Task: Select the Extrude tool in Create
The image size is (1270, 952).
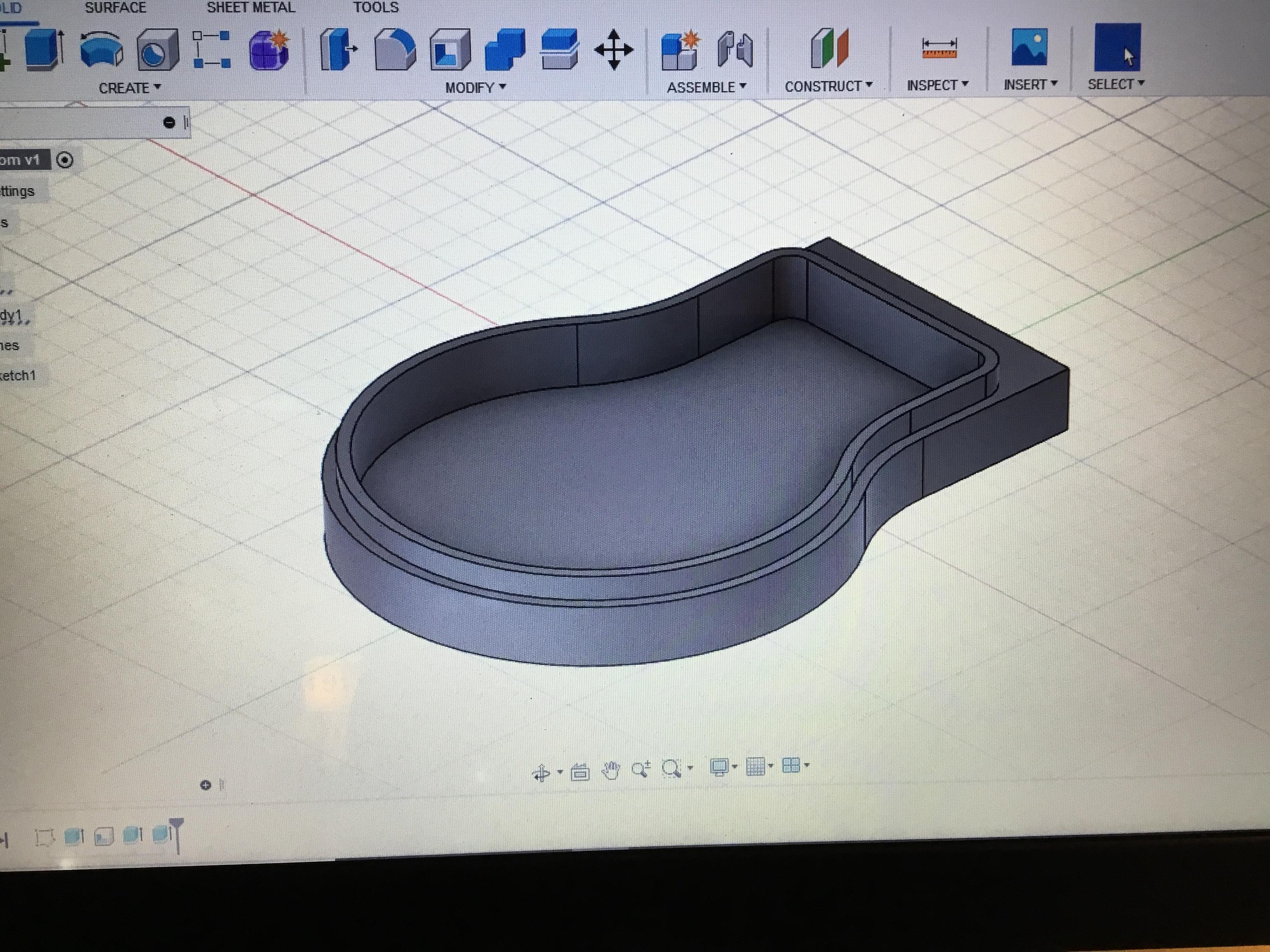Action: click(x=44, y=51)
